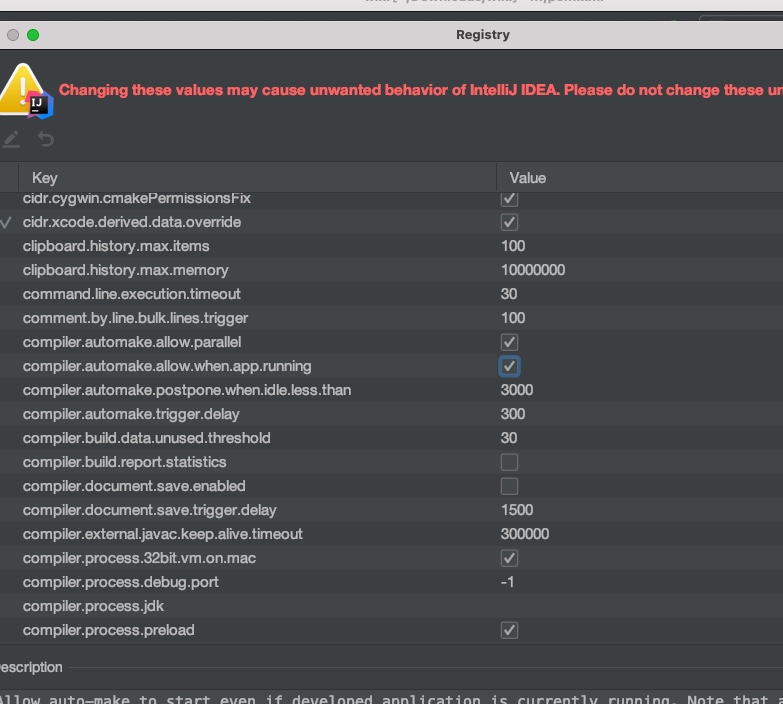The image size is (783, 704).
Task: Click the -1 value of compiler.process.debug.port
Action: point(507,582)
